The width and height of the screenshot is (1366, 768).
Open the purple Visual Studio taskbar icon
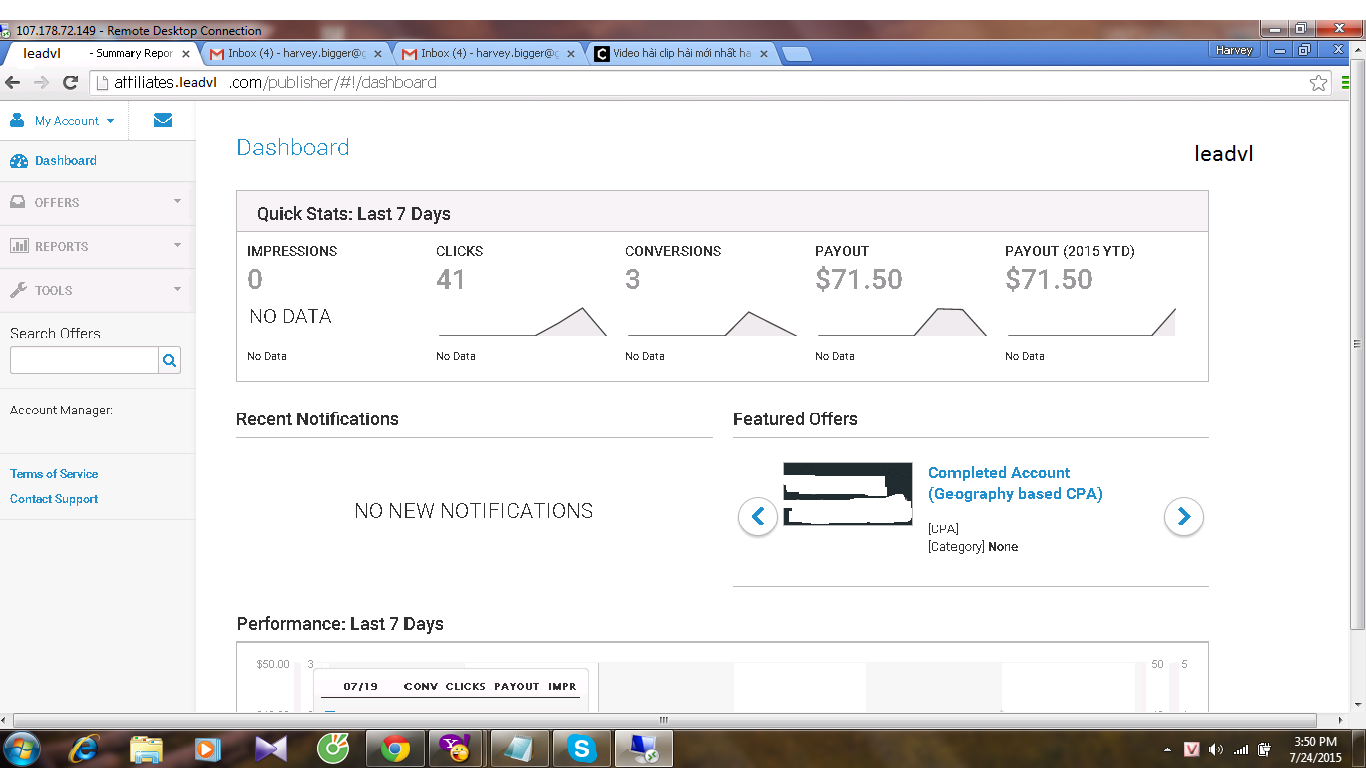click(270, 749)
